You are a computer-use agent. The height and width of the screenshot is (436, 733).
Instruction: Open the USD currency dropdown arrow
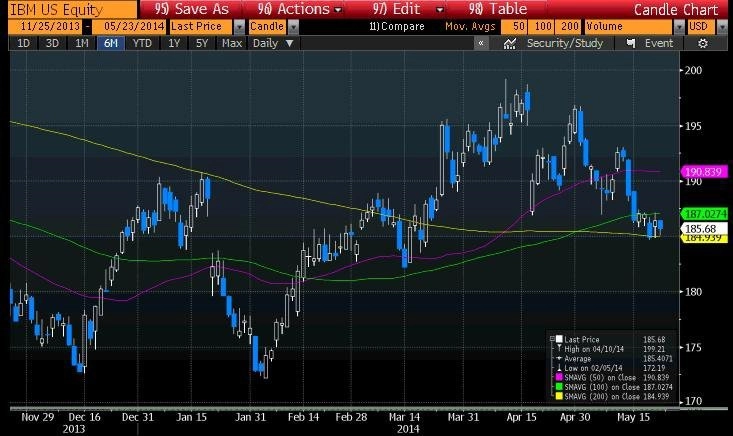720,27
